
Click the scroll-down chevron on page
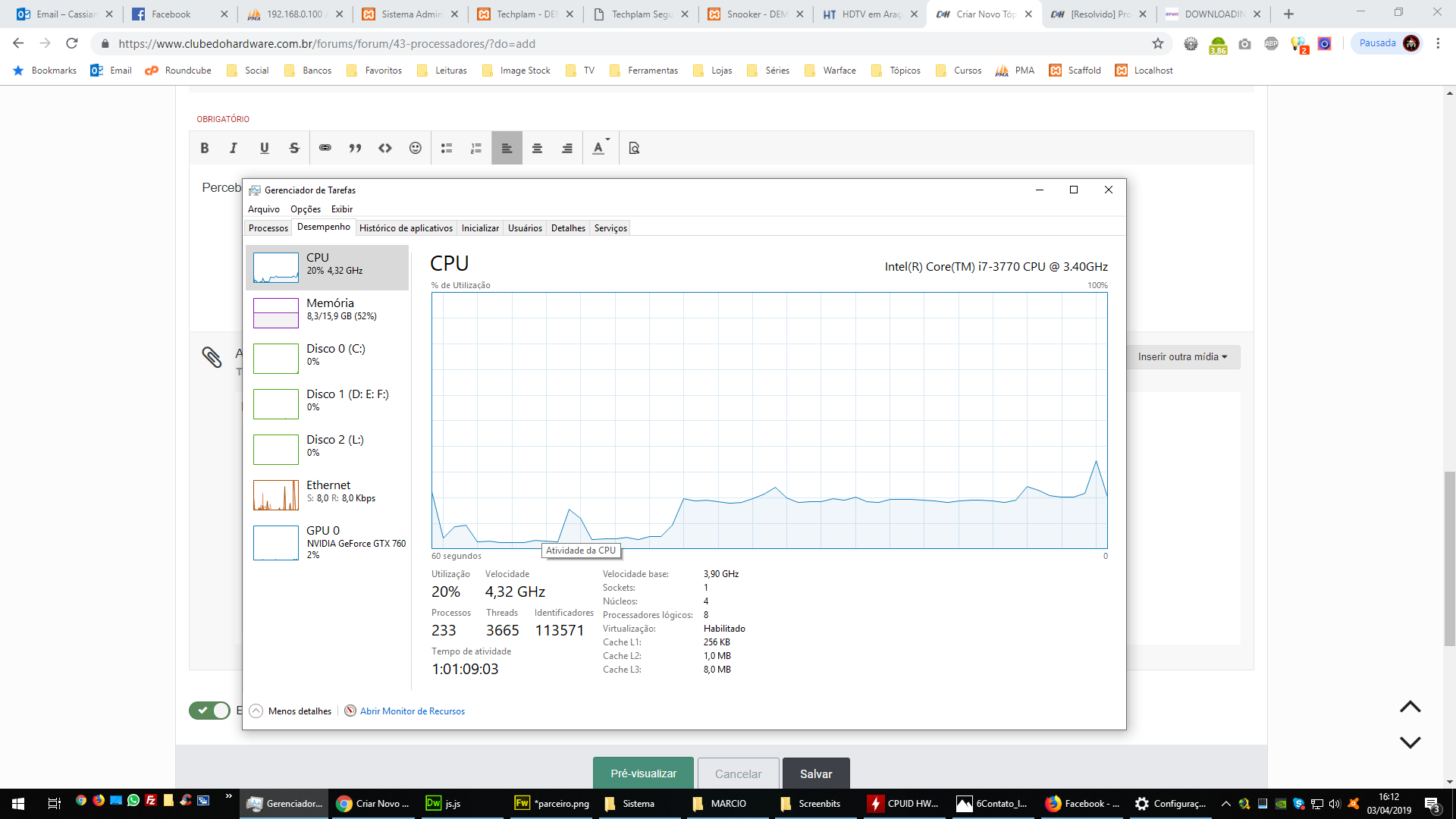pos(1410,742)
